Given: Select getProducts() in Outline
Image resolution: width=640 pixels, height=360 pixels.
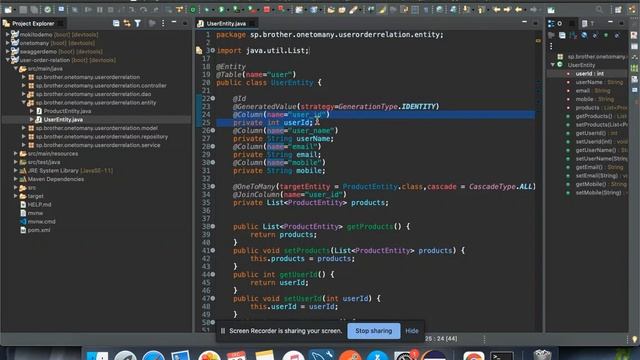Looking at the screenshot, I should pos(601,116).
